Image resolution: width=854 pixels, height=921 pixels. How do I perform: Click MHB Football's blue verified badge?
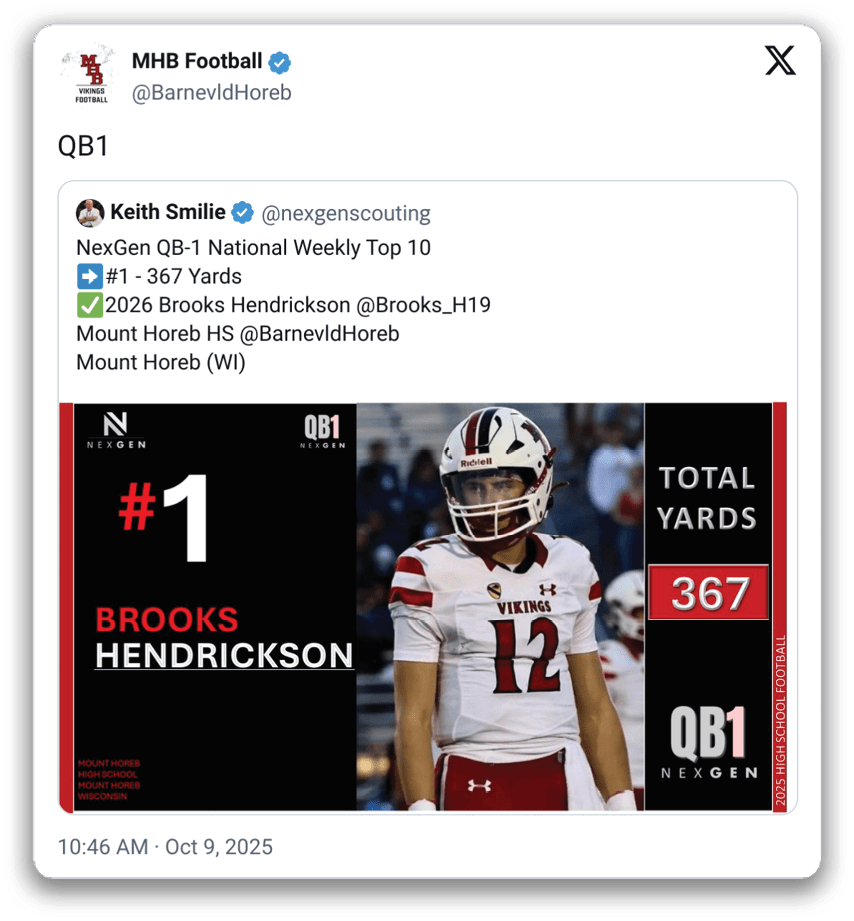click(x=280, y=62)
